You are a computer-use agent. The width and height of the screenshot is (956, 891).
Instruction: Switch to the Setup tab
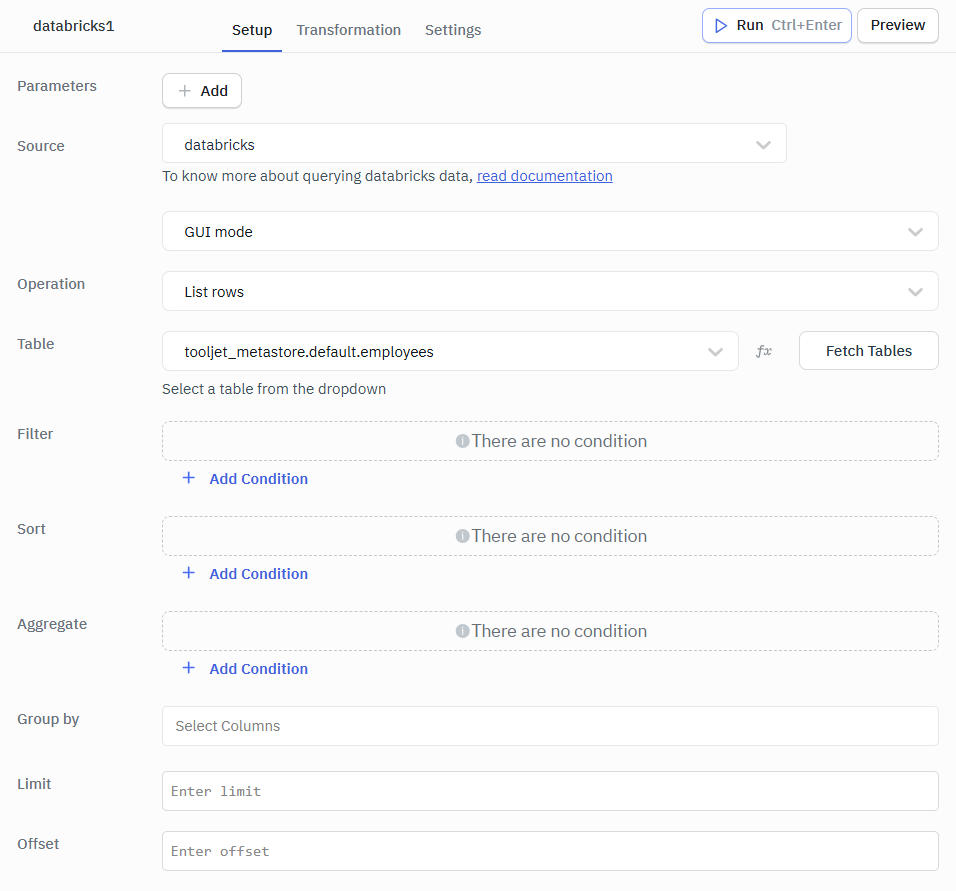click(252, 30)
